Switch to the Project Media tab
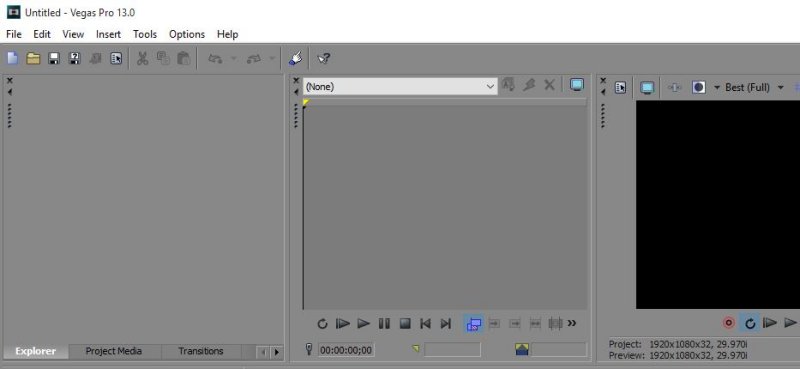 [x=114, y=351]
